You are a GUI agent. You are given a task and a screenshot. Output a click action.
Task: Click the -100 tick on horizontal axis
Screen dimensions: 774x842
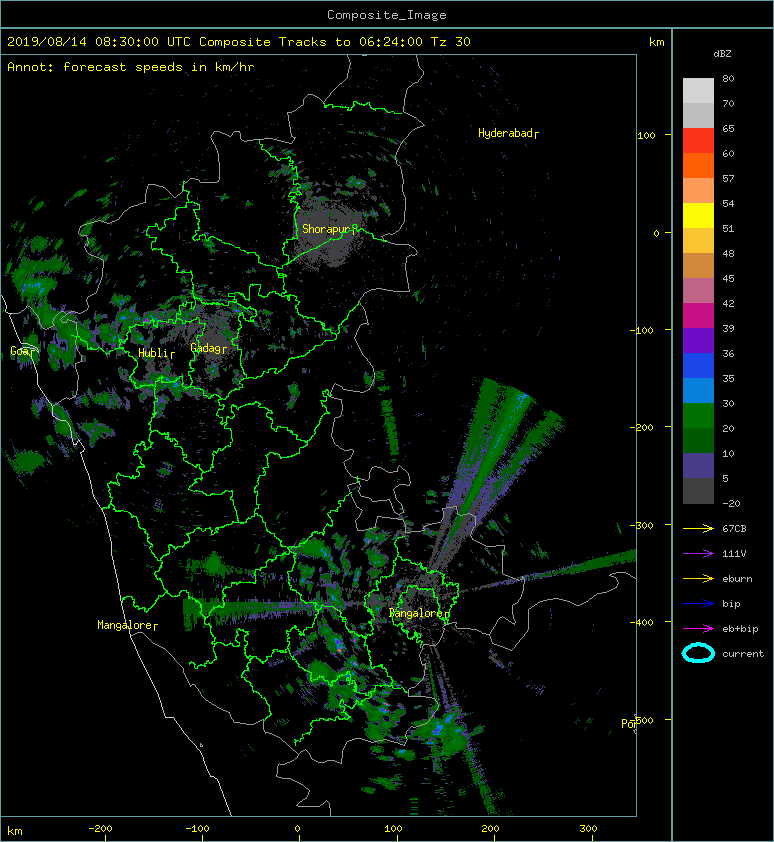point(197,829)
